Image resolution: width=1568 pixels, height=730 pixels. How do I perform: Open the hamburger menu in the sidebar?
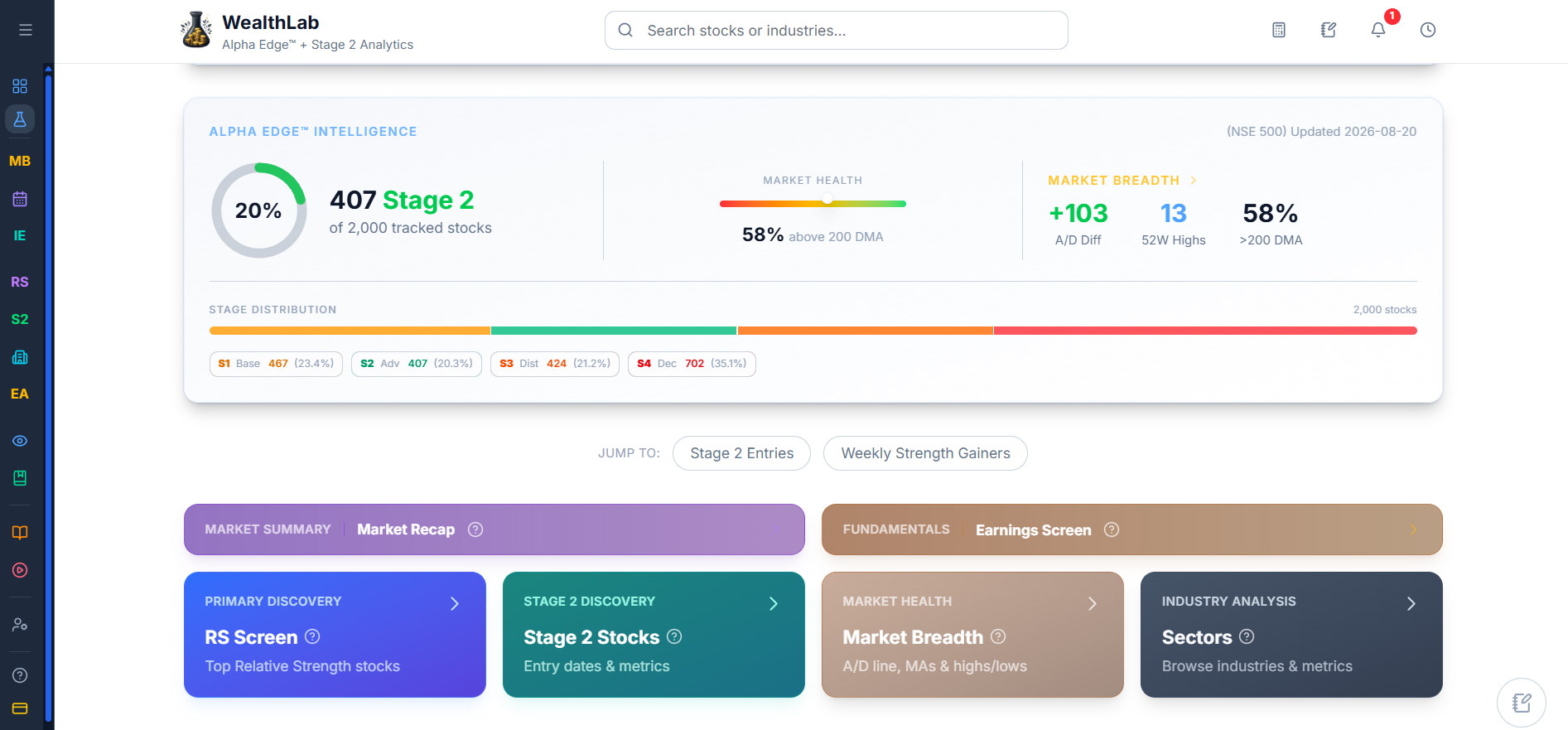[26, 30]
